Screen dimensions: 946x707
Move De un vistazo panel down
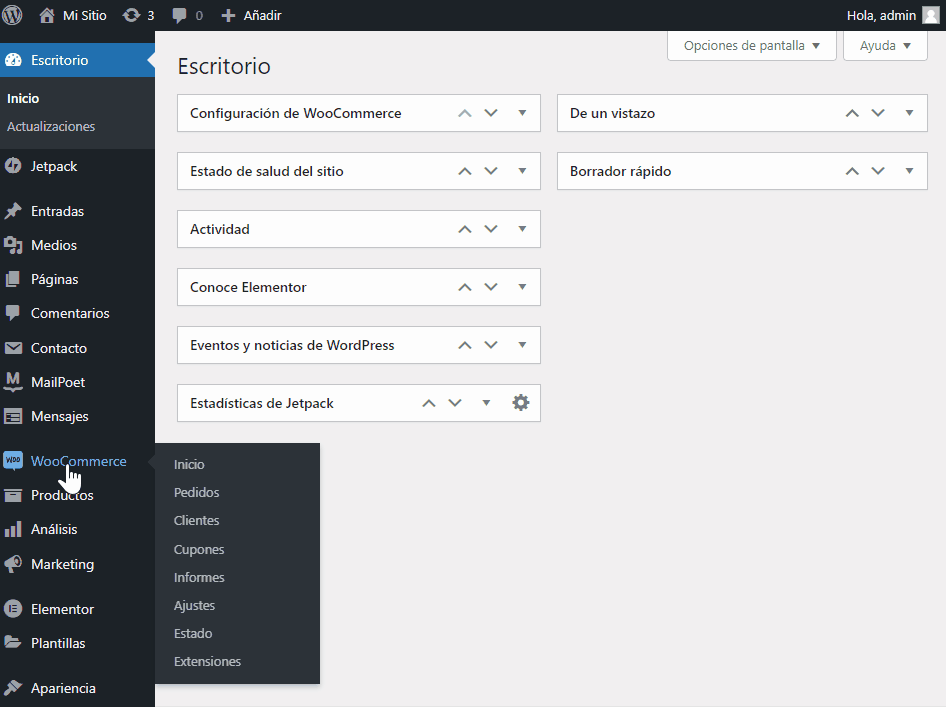[878, 113]
